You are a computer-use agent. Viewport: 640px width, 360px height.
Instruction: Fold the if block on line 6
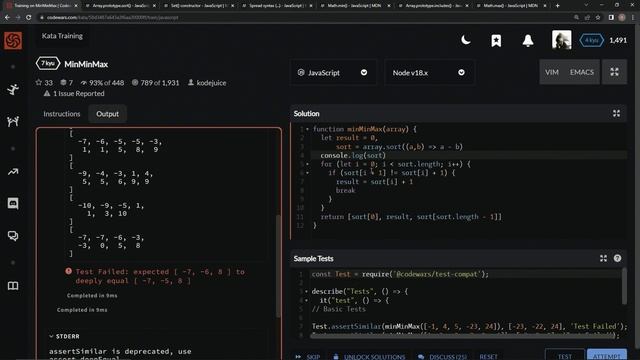point(307,173)
